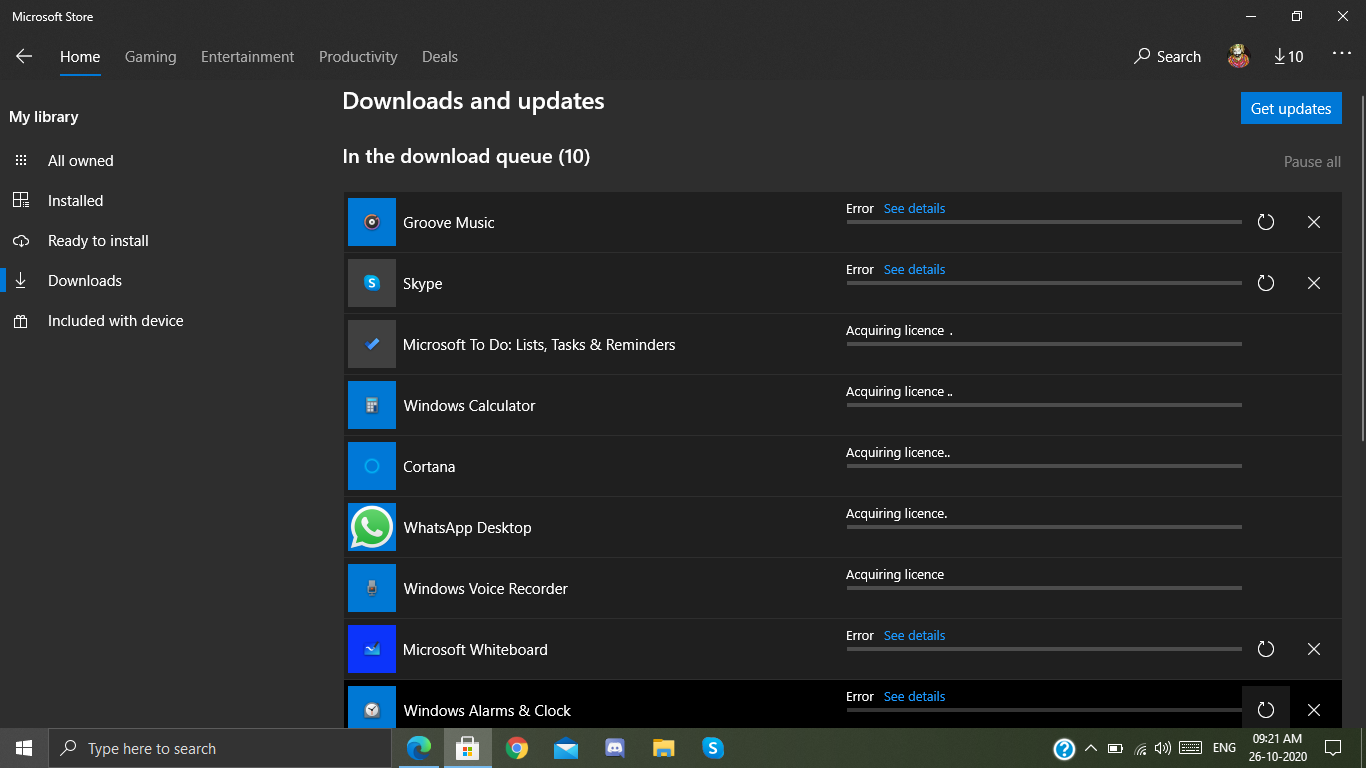1366x768 pixels.
Task: See details for Microsoft Whiteboard error
Action: click(x=914, y=635)
